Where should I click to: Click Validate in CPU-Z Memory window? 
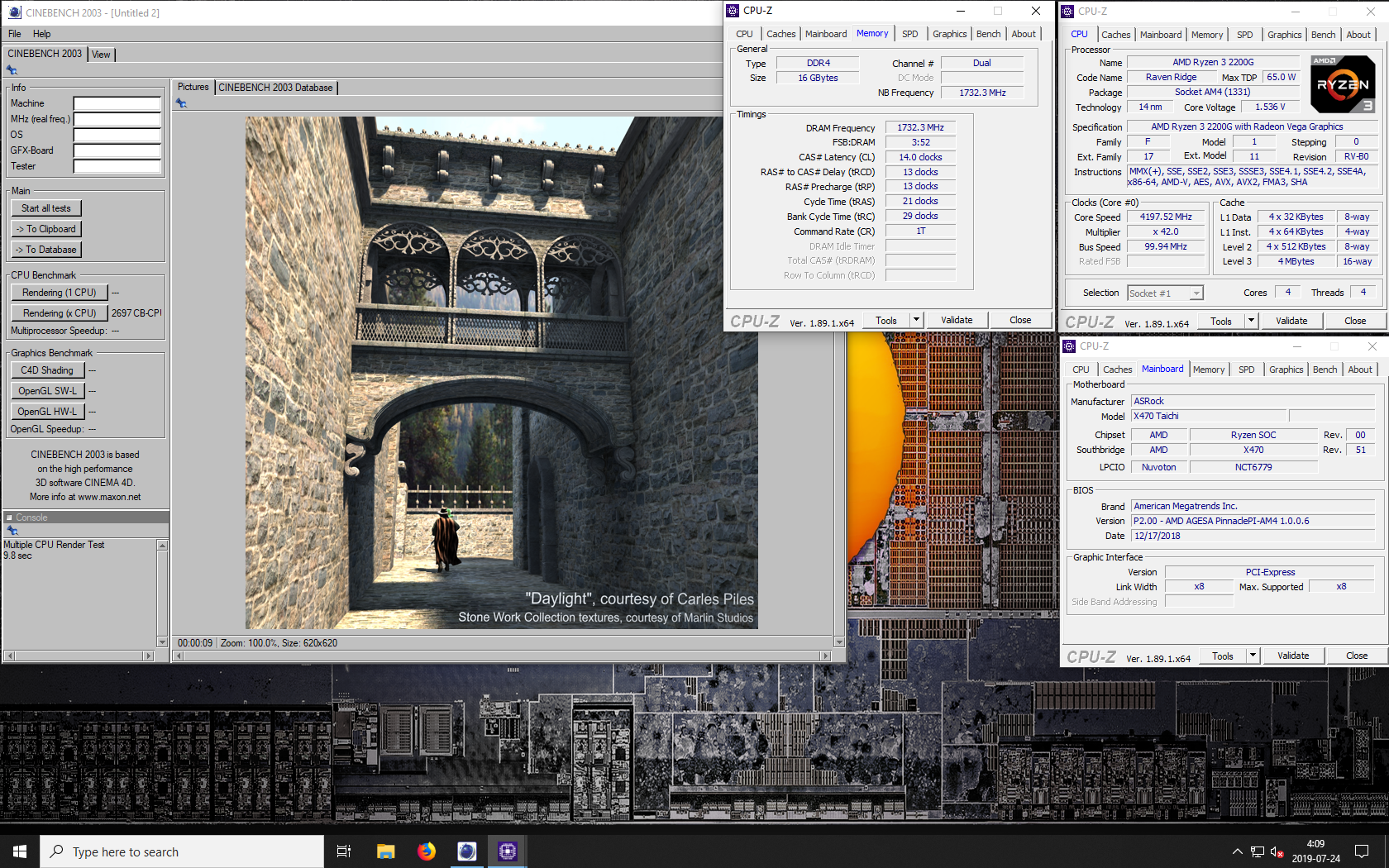957,320
